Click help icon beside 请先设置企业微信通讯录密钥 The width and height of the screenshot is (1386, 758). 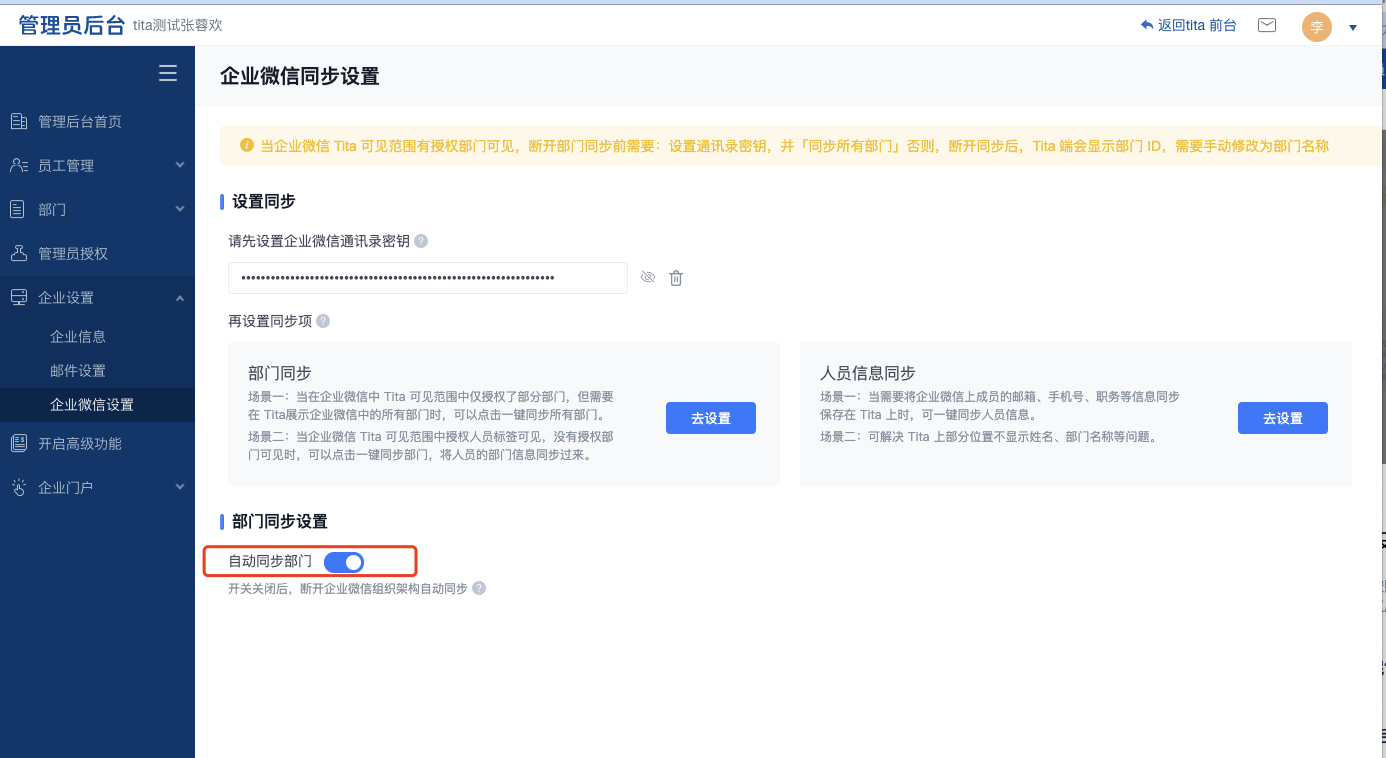(x=421, y=241)
